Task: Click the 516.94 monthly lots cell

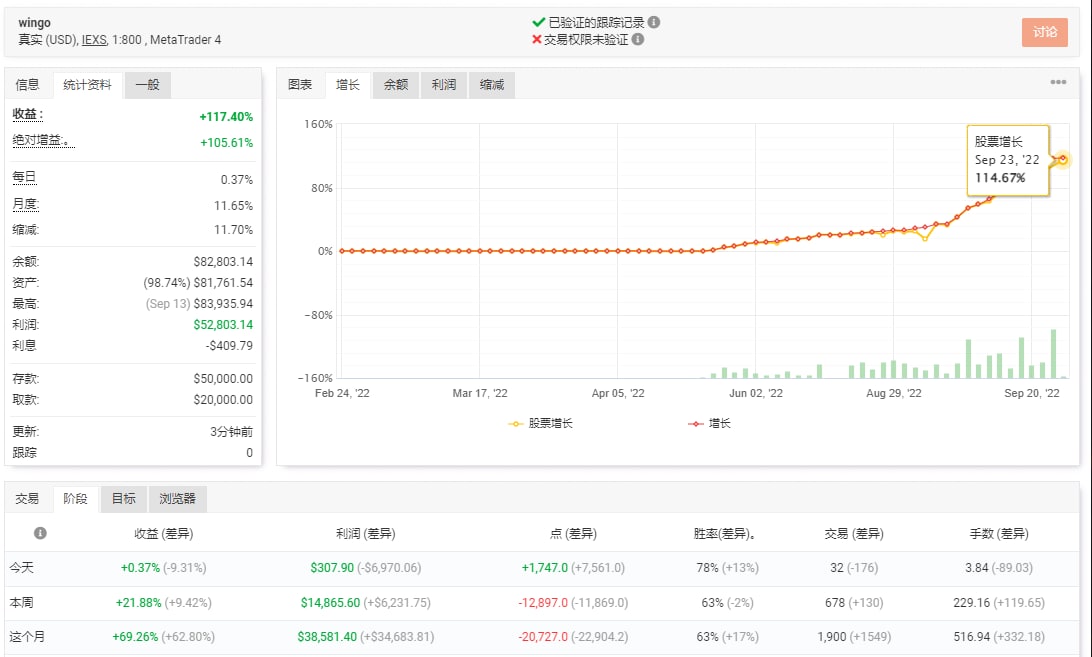Action: pyautogui.click(x=971, y=637)
